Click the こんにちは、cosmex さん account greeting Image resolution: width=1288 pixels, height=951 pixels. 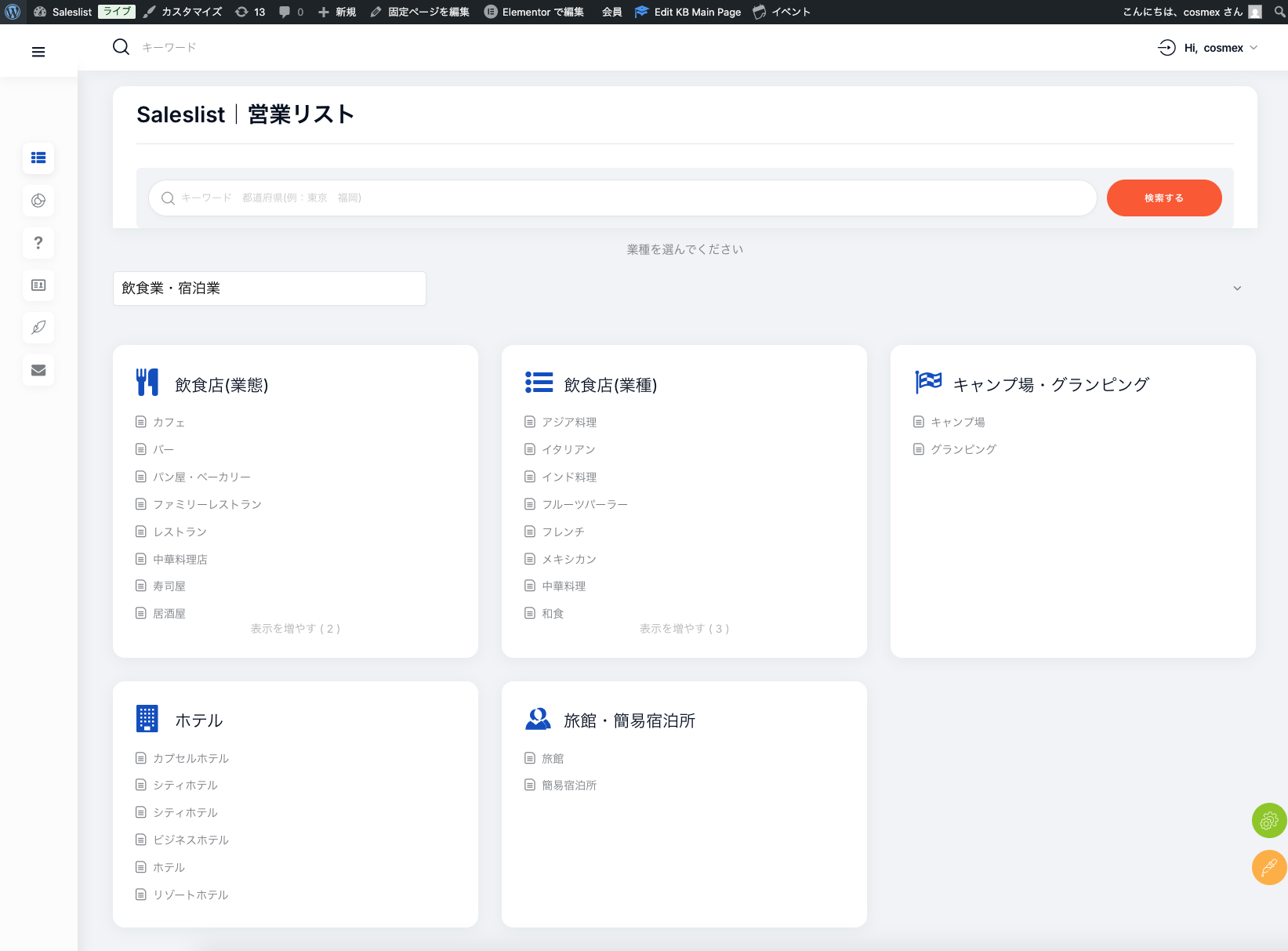pos(1183,12)
